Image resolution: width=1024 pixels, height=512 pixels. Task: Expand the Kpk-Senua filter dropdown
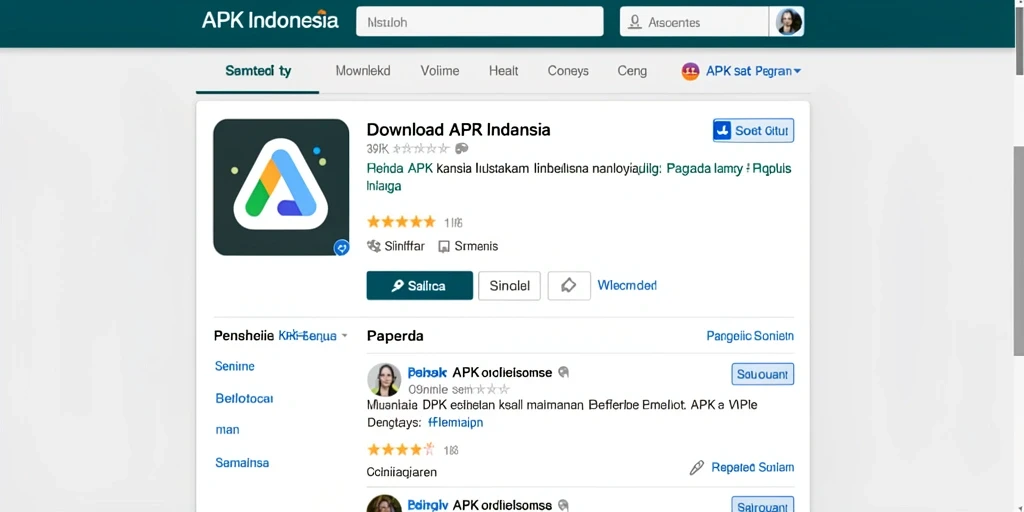point(313,336)
